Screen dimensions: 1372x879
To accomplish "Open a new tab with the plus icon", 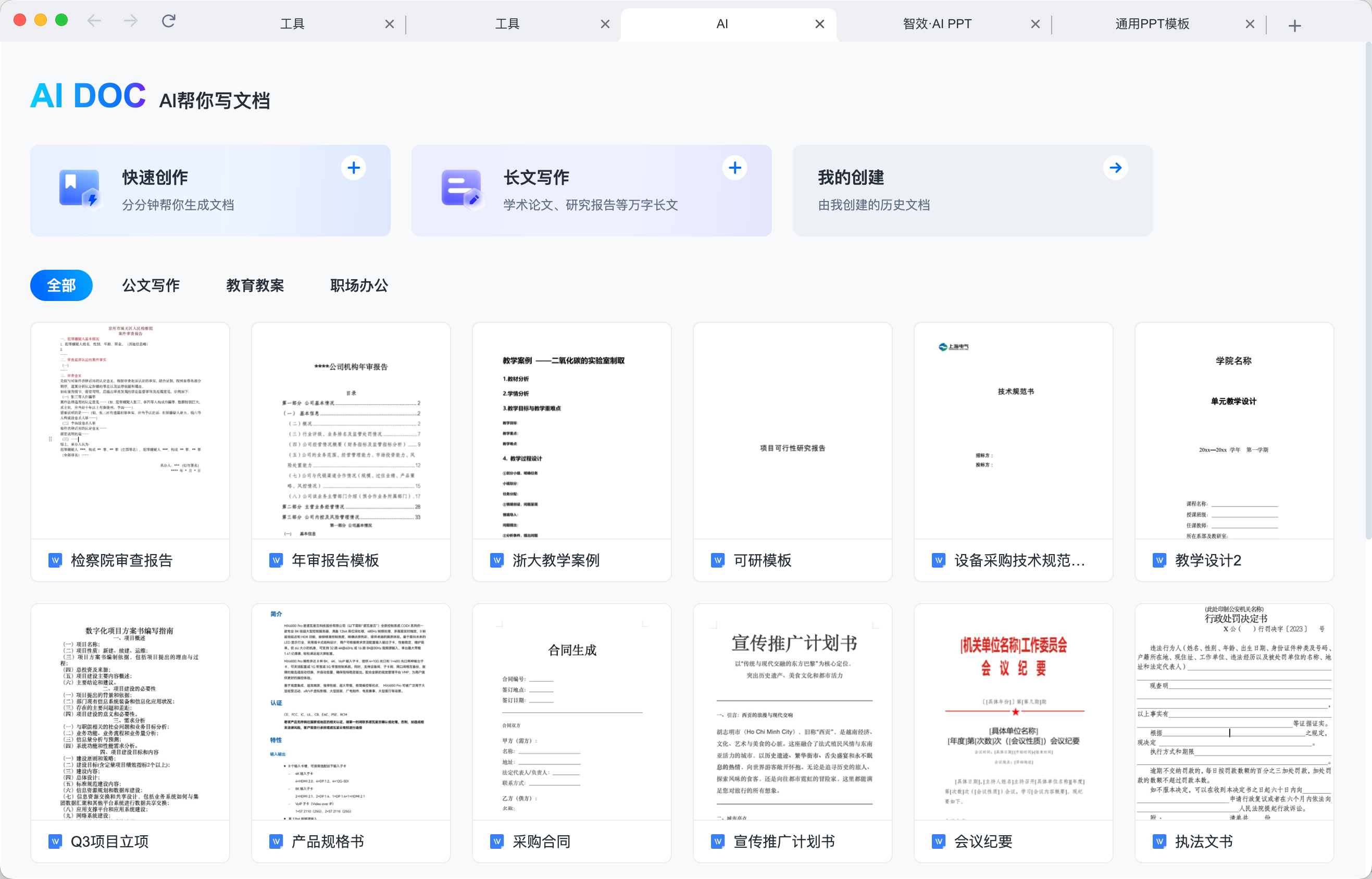I will click(1294, 25).
